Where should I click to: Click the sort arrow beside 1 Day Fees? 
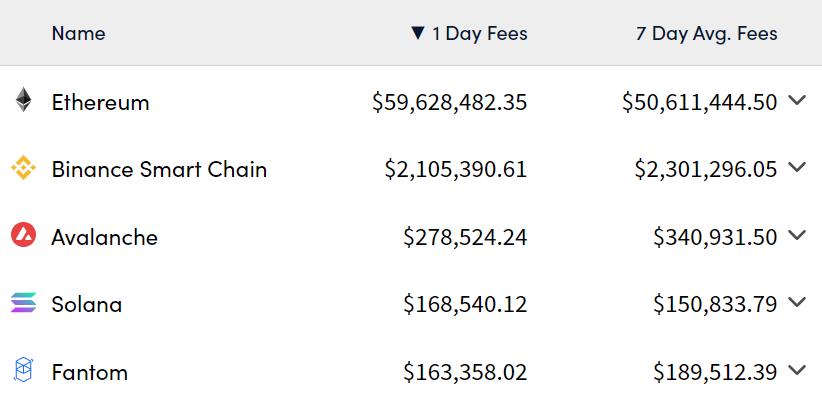[x=418, y=34]
